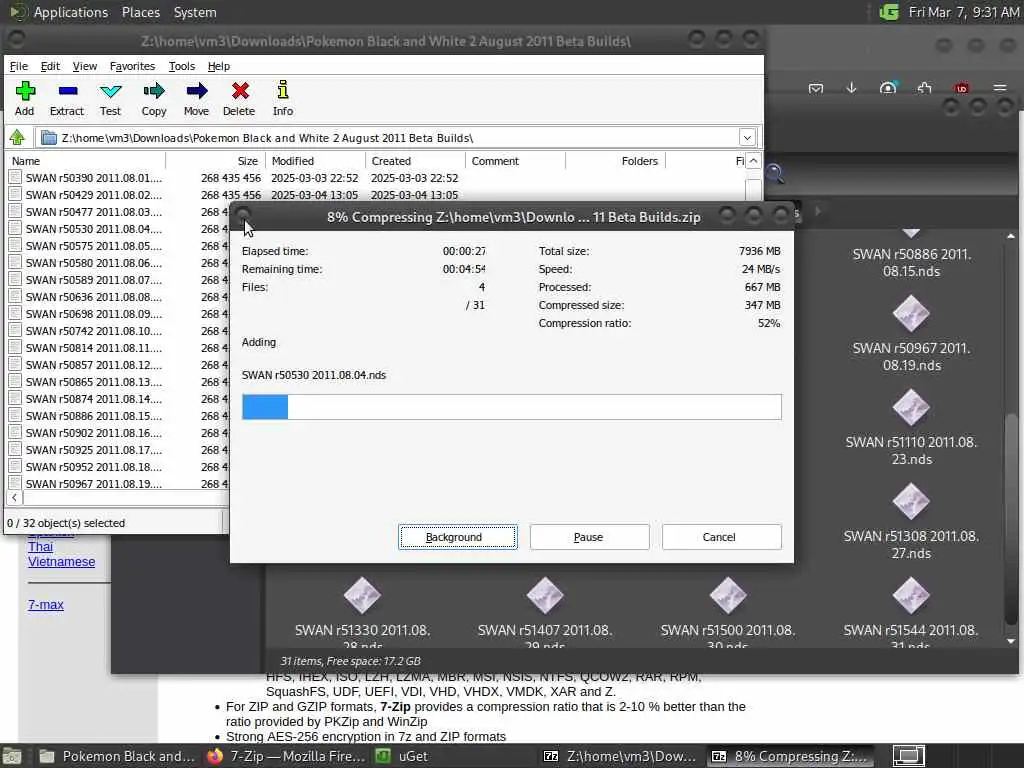This screenshot has height=768, width=1024.
Task: Select SWAN r51308 2011.08.27.nds file icon
Action: point(911,502)
